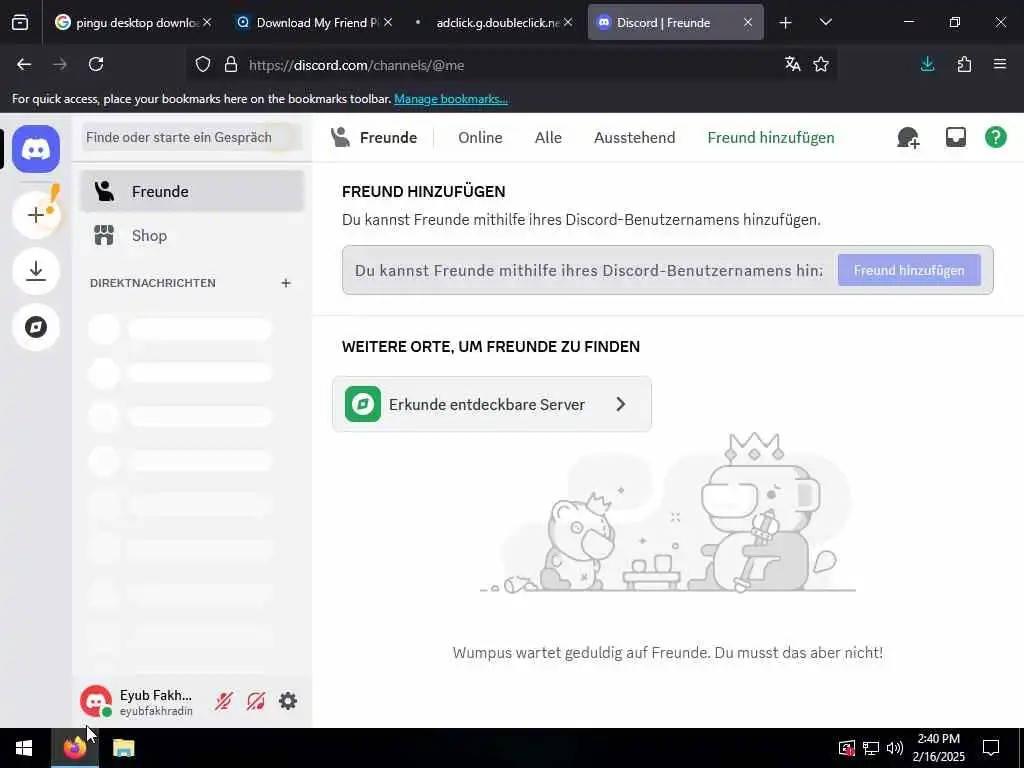Toggle microphone mute in user panel
The height and width of the screenshot is (768, 1024).
pos(223,701)
